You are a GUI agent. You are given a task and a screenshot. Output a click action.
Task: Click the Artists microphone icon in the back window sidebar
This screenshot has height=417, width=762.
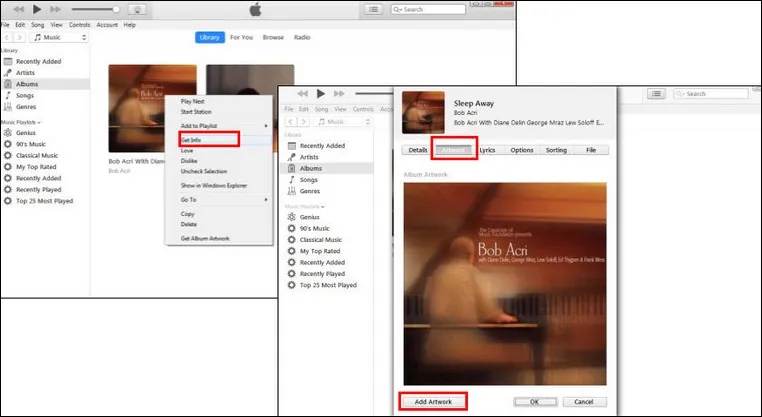click(8, 73)
